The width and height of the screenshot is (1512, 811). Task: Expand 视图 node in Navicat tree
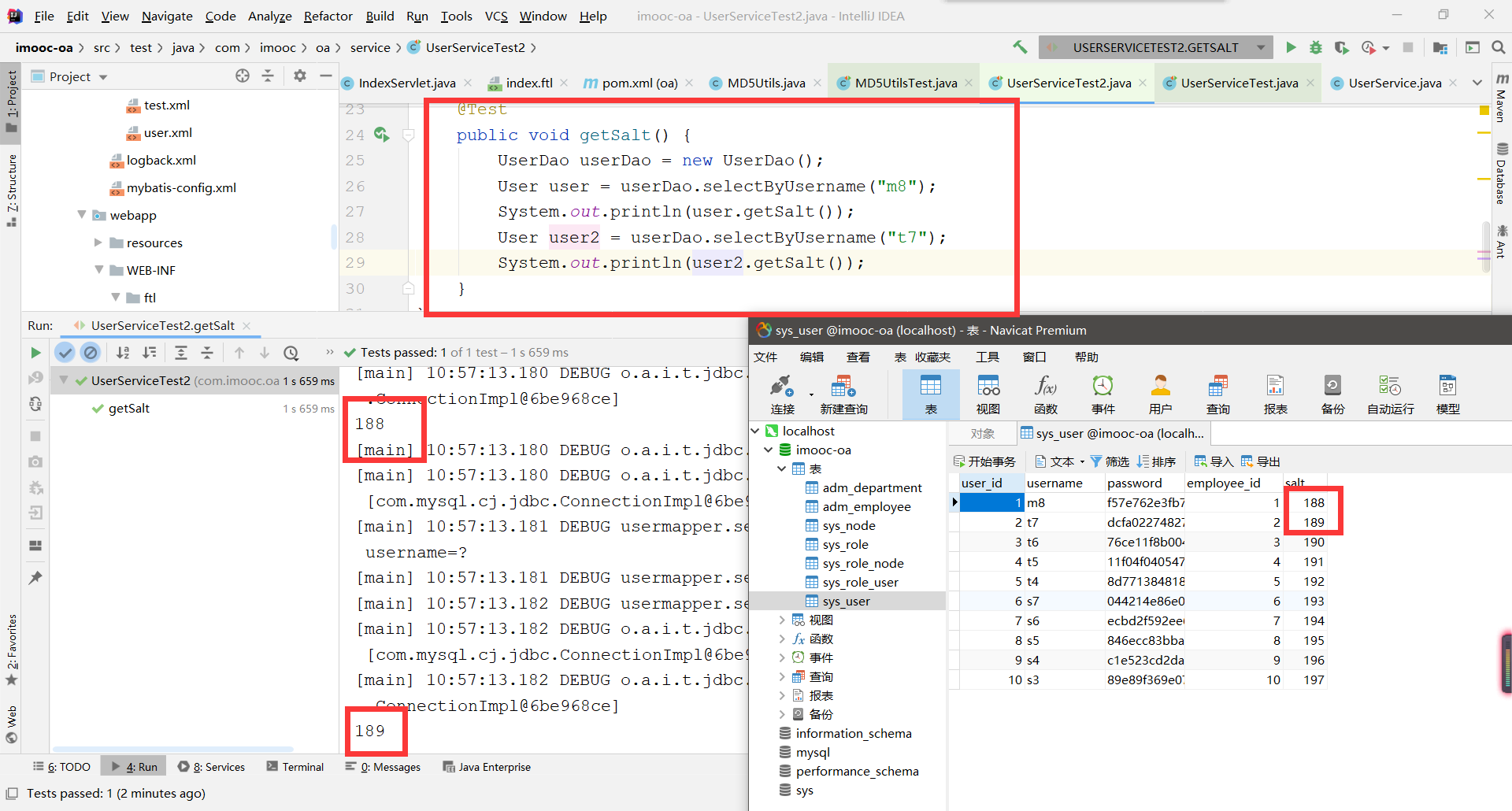[781, 620]
